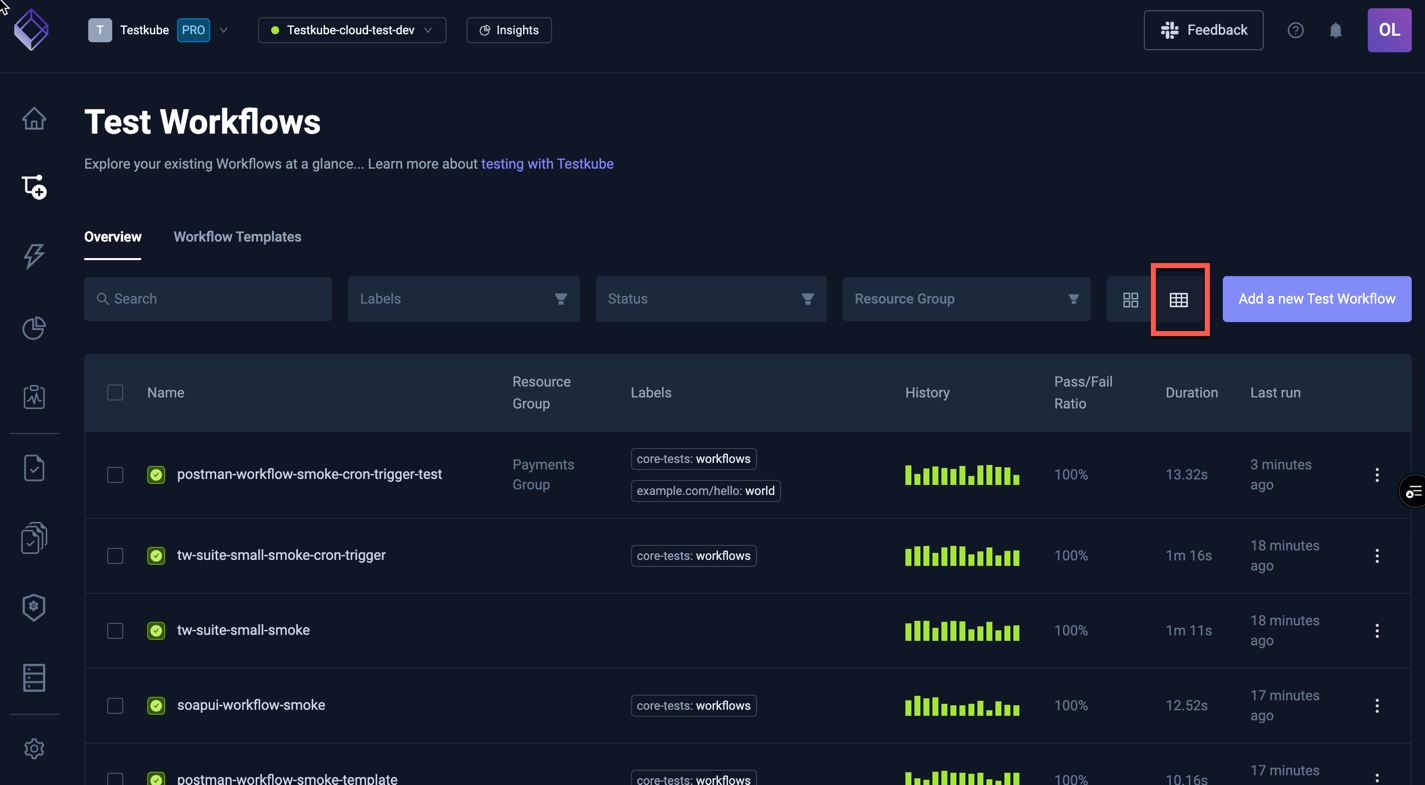Switch to table view using the grid icon

[x=1180, y=299]
